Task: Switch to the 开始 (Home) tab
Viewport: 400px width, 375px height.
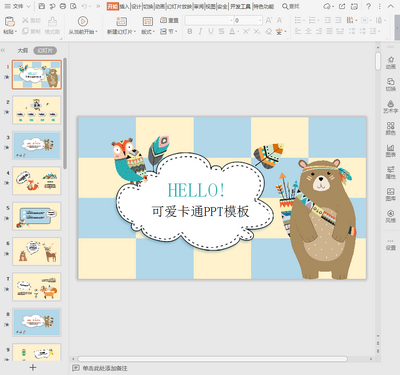Action: click(x=113, y=6)
